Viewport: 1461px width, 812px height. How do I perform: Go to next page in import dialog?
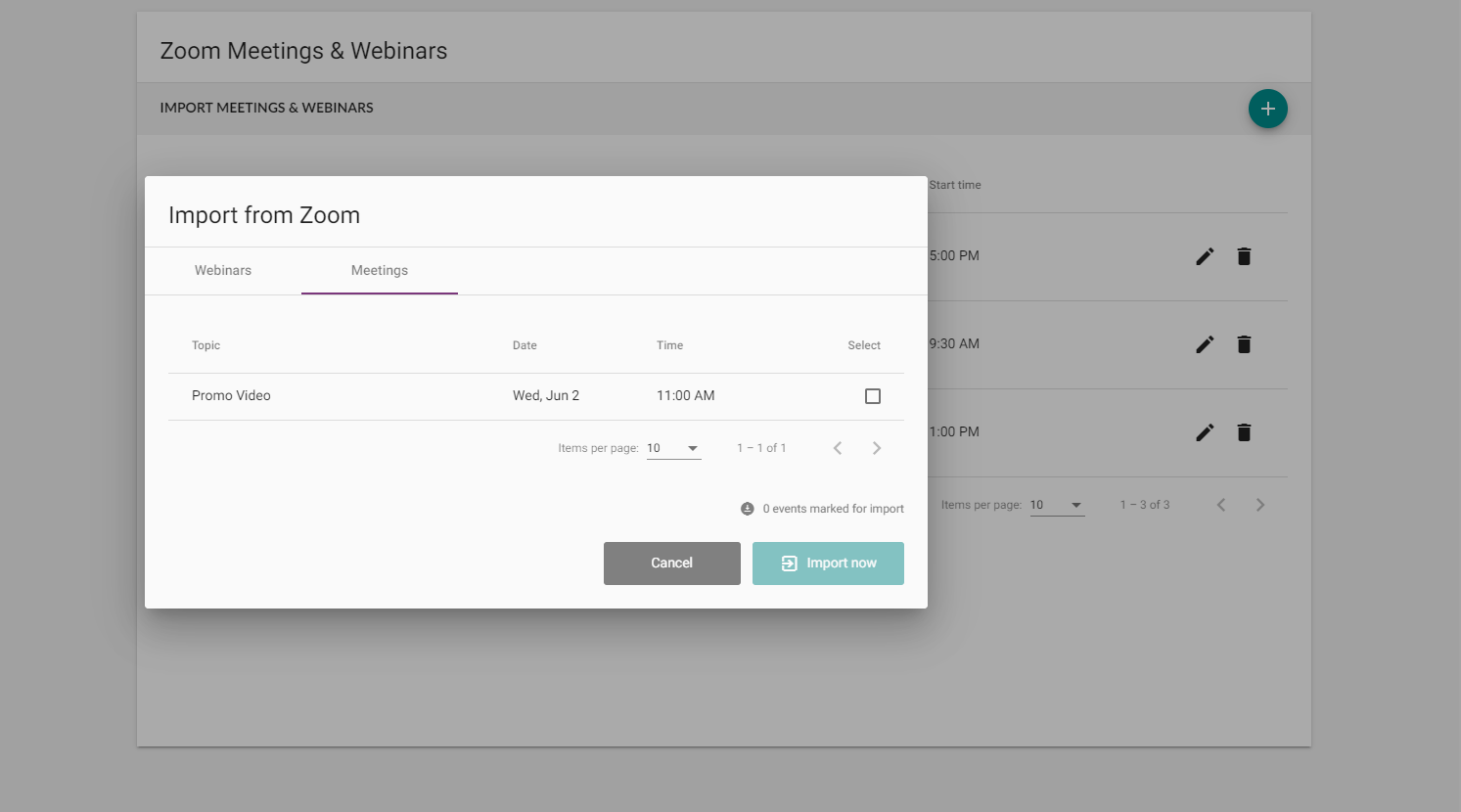pyautogui.click(x=877, y=448)
